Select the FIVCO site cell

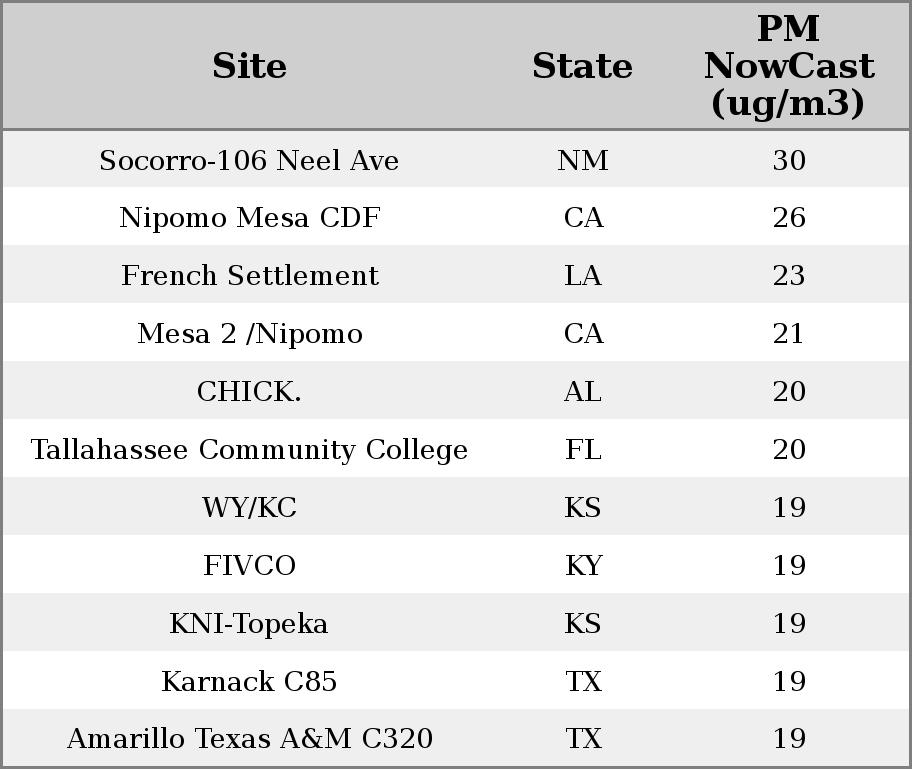click(249, 566)
